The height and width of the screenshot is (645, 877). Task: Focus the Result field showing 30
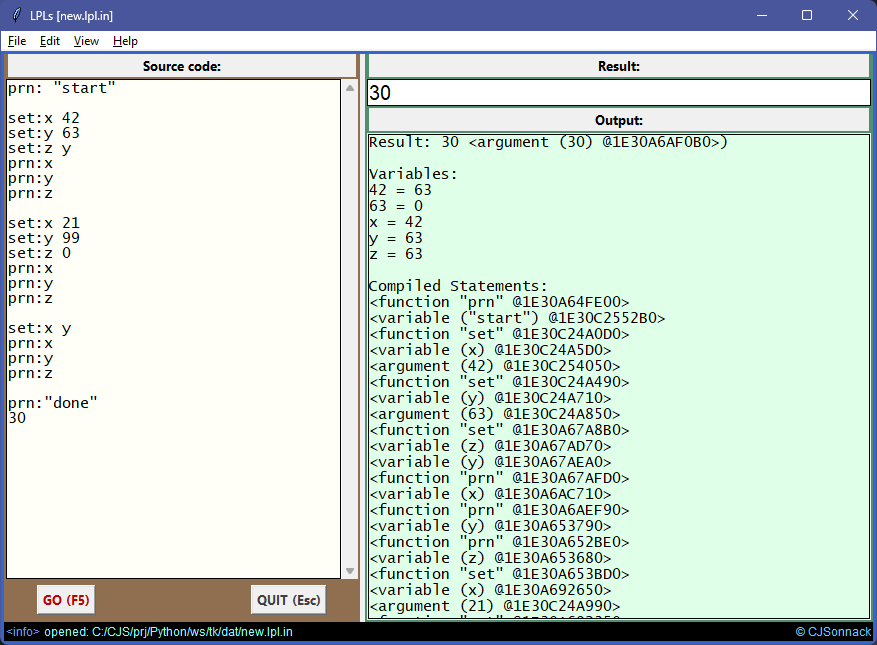tap(618, 93)
